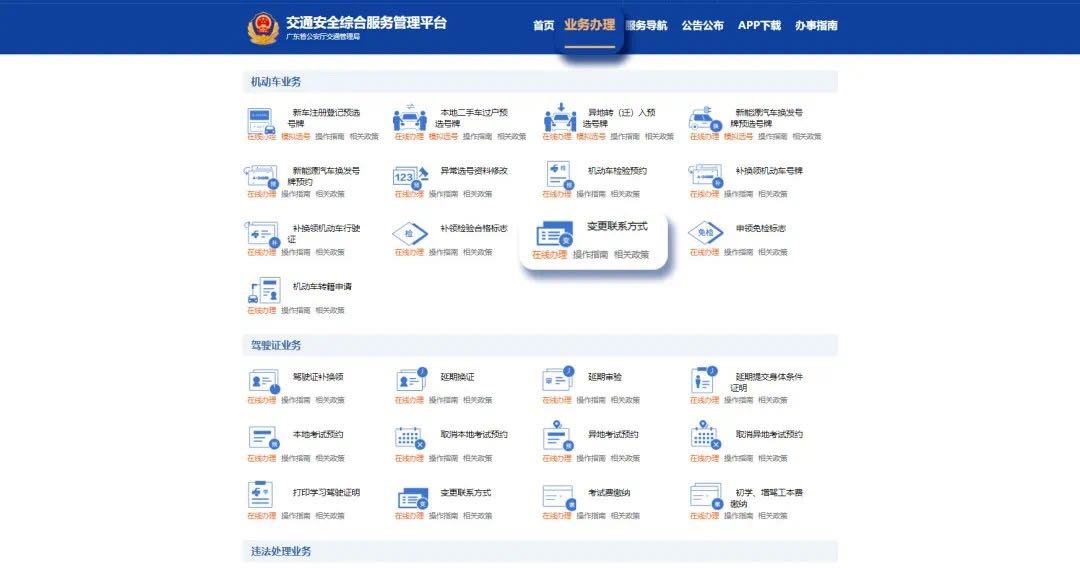Click the 延期审验 icon
Screen dimensions: 1080x568
[x=559, y=379]
